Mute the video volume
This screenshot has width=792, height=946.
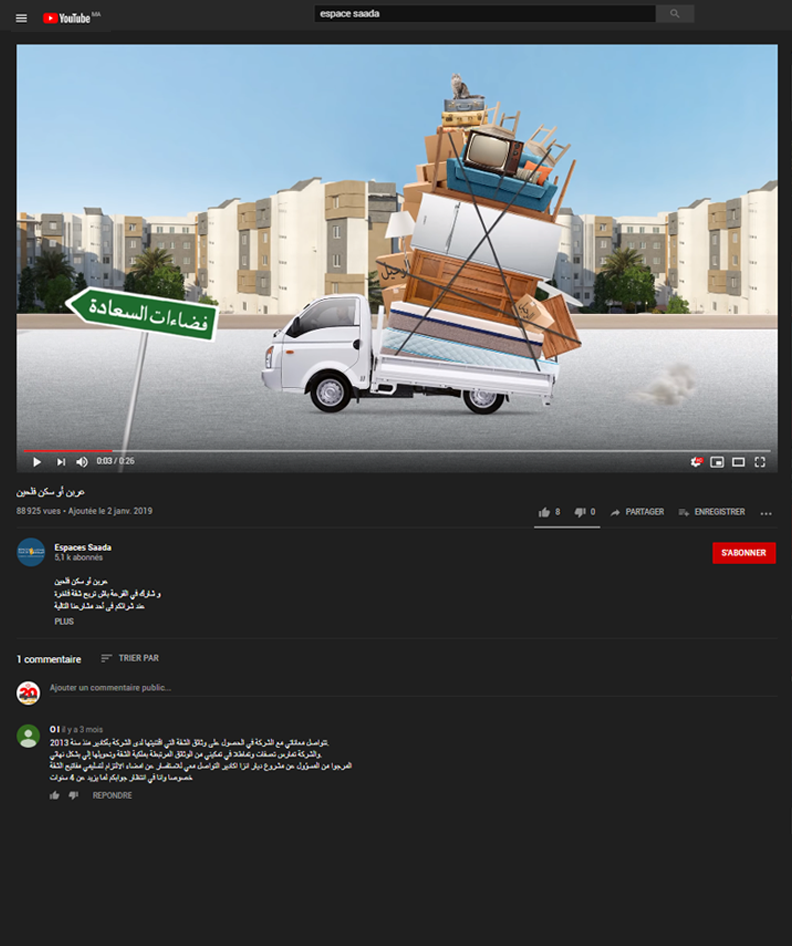pyautogui.click(x=82, y=462)
